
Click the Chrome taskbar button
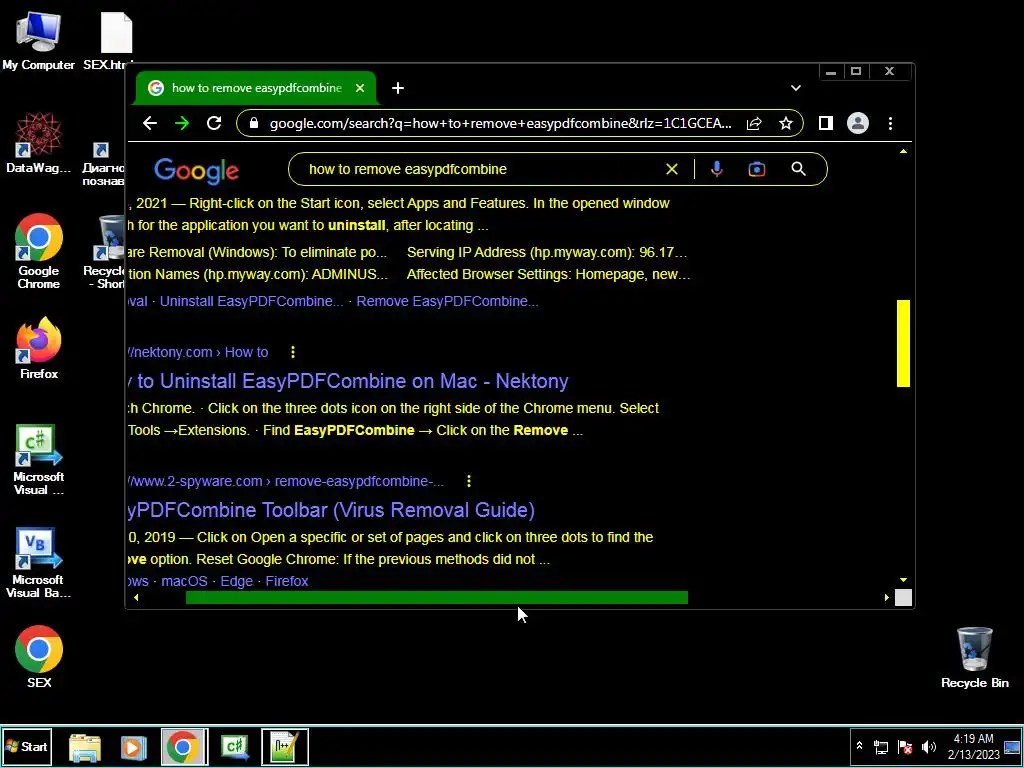tap(185, 746)
